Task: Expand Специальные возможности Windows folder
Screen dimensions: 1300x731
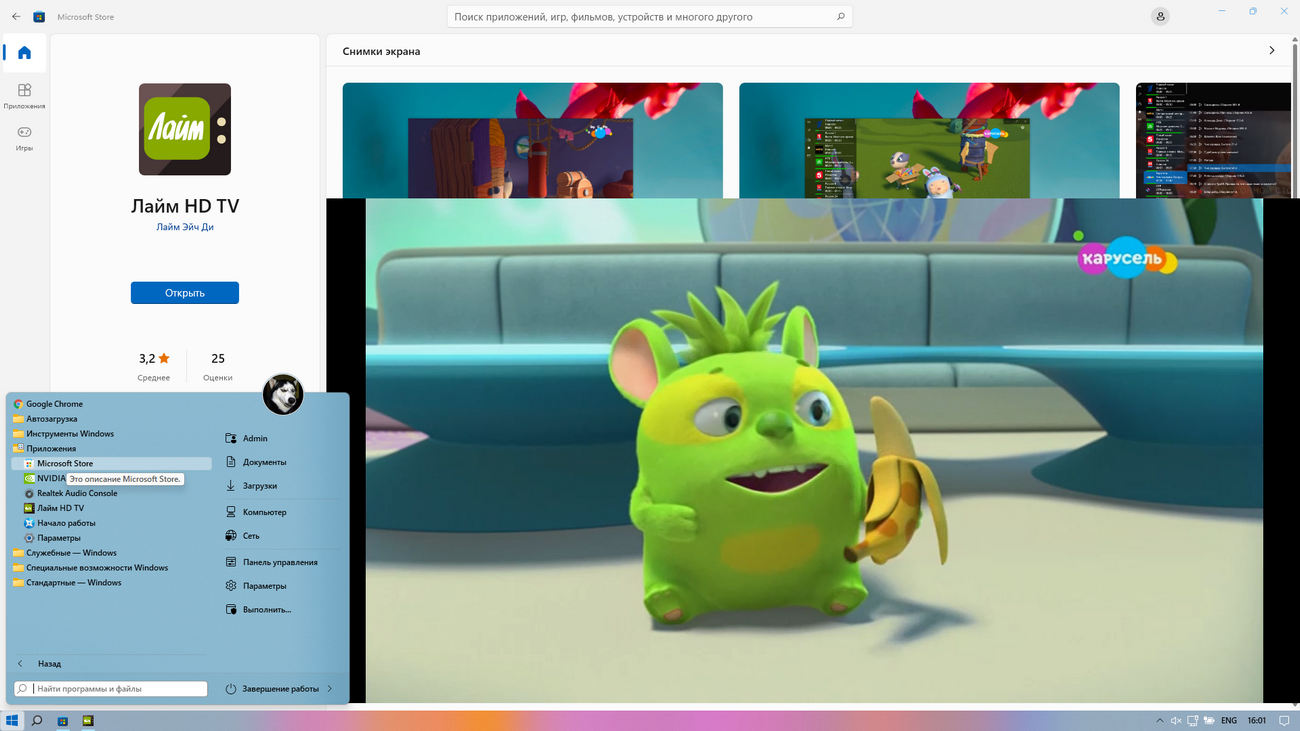Action: [x=97, y=568]
